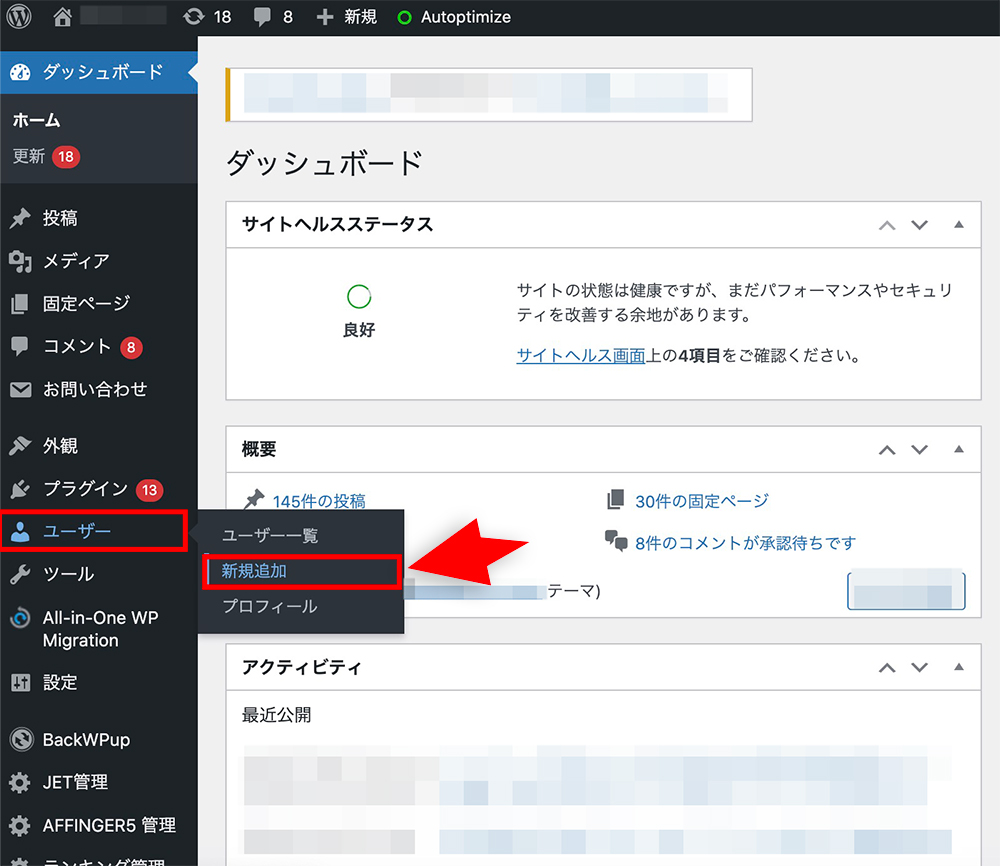Open BackWPup menu label
This screenshot has width=1000, height=866.
pyautogui.click(x=86, y=740)
